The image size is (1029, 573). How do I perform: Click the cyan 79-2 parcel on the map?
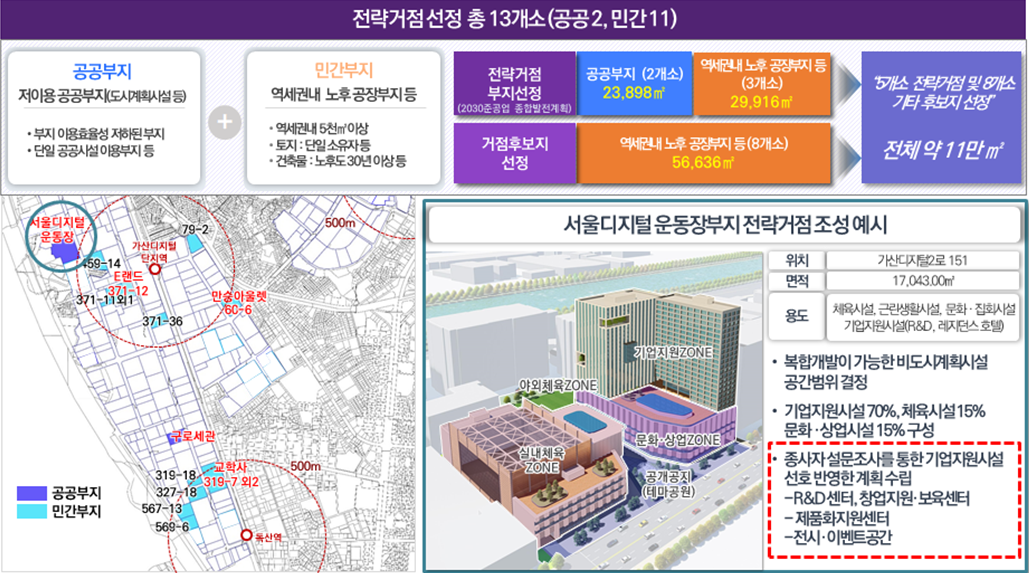coord(195,244)
